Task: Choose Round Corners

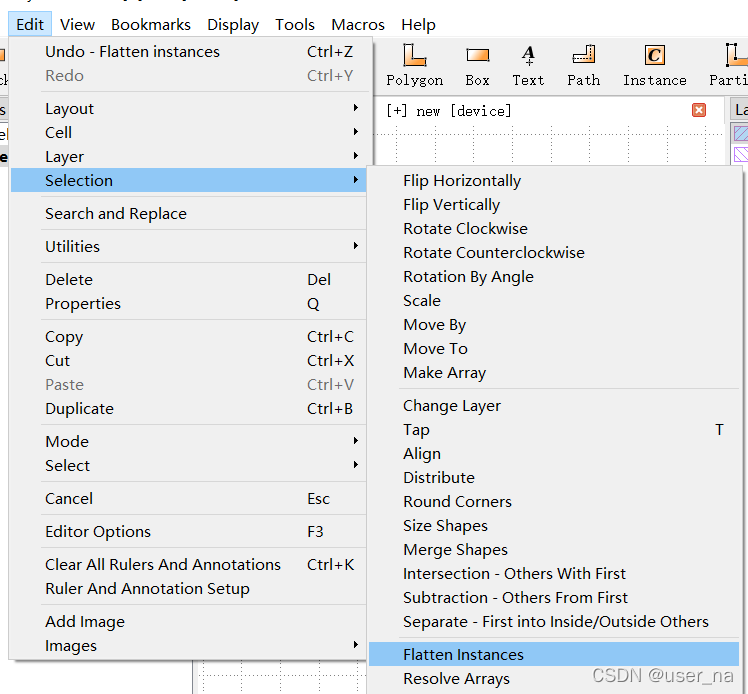Action: pyautogui.click(x=553, y=501)
